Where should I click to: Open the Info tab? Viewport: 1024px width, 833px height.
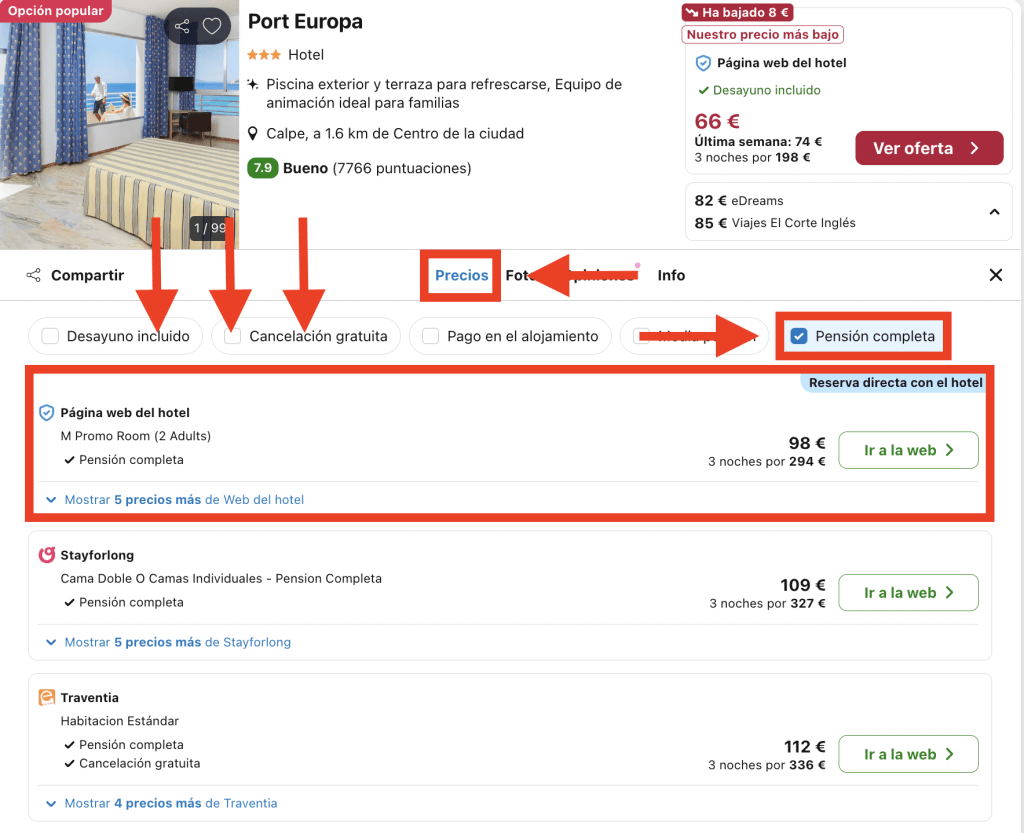[x=671, y=275]
